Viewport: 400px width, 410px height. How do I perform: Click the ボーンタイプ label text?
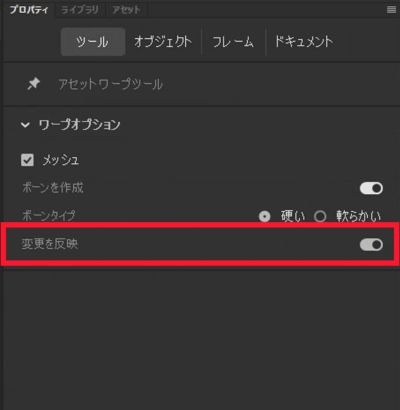[x=49, y=216]
